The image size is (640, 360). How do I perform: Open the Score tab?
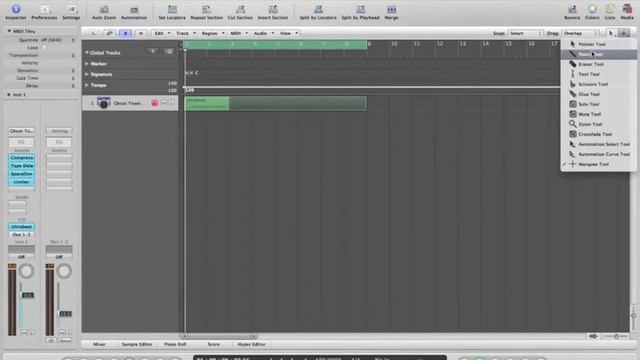pyautogui.click(x=213, y=344)
